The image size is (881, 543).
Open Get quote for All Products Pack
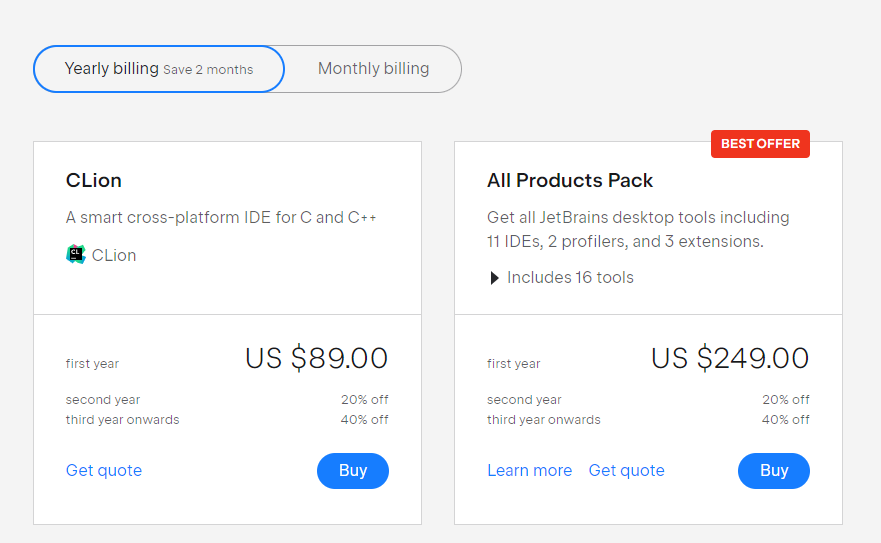(626, 470)
